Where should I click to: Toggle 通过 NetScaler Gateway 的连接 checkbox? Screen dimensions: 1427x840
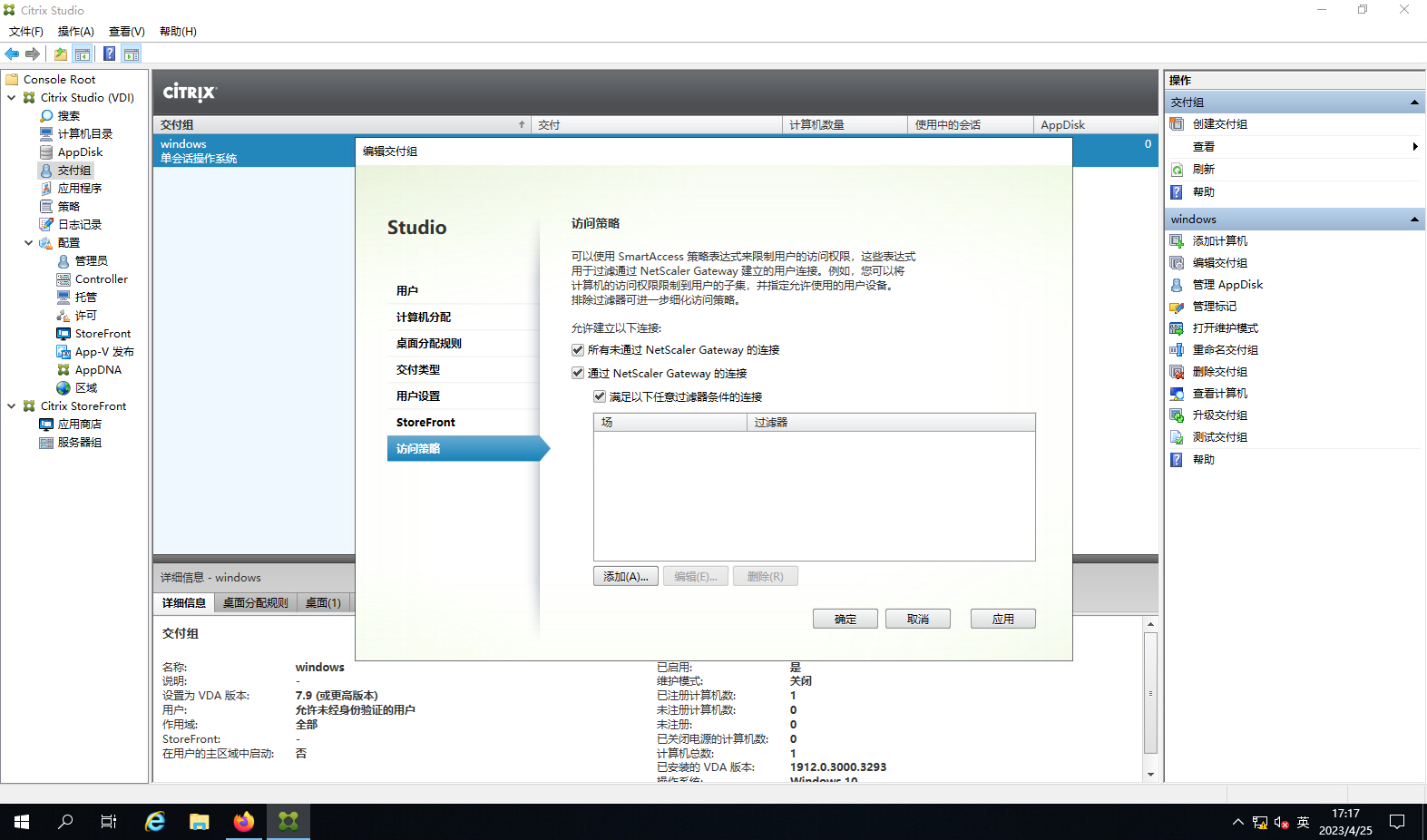point(578,374)
